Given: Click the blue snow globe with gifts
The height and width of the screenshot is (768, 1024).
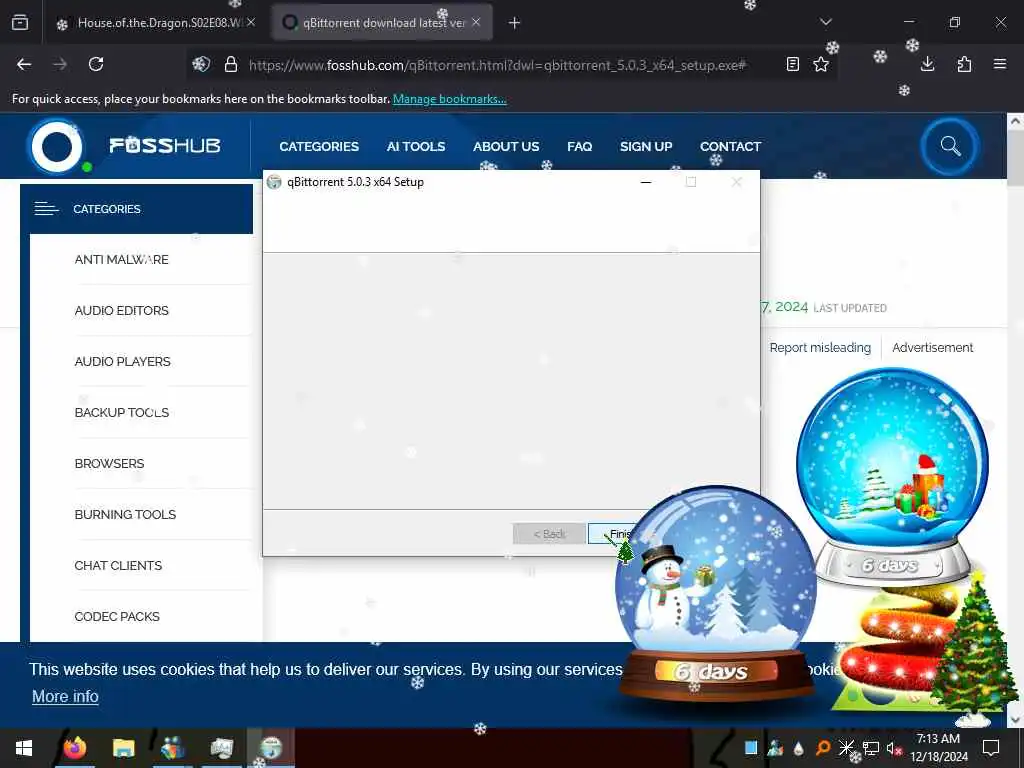Looking at the screenshot, I should click(892, 477).
